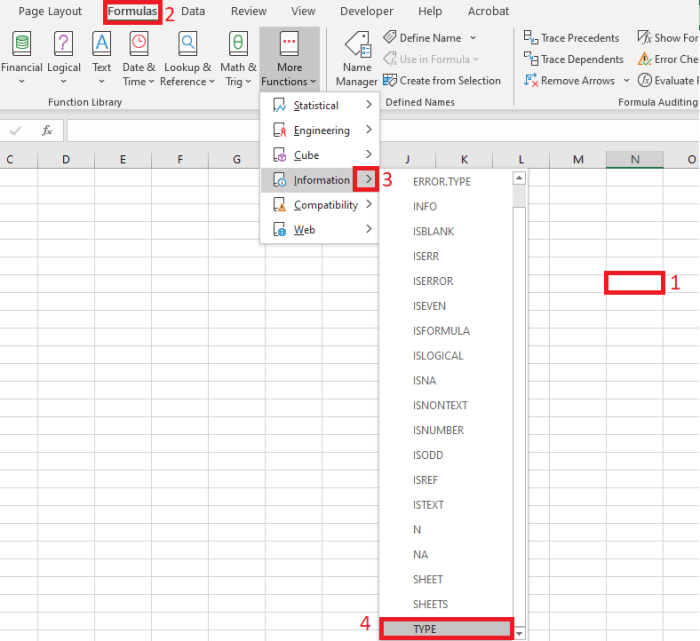Click Trace Precedents

point(571,38)
